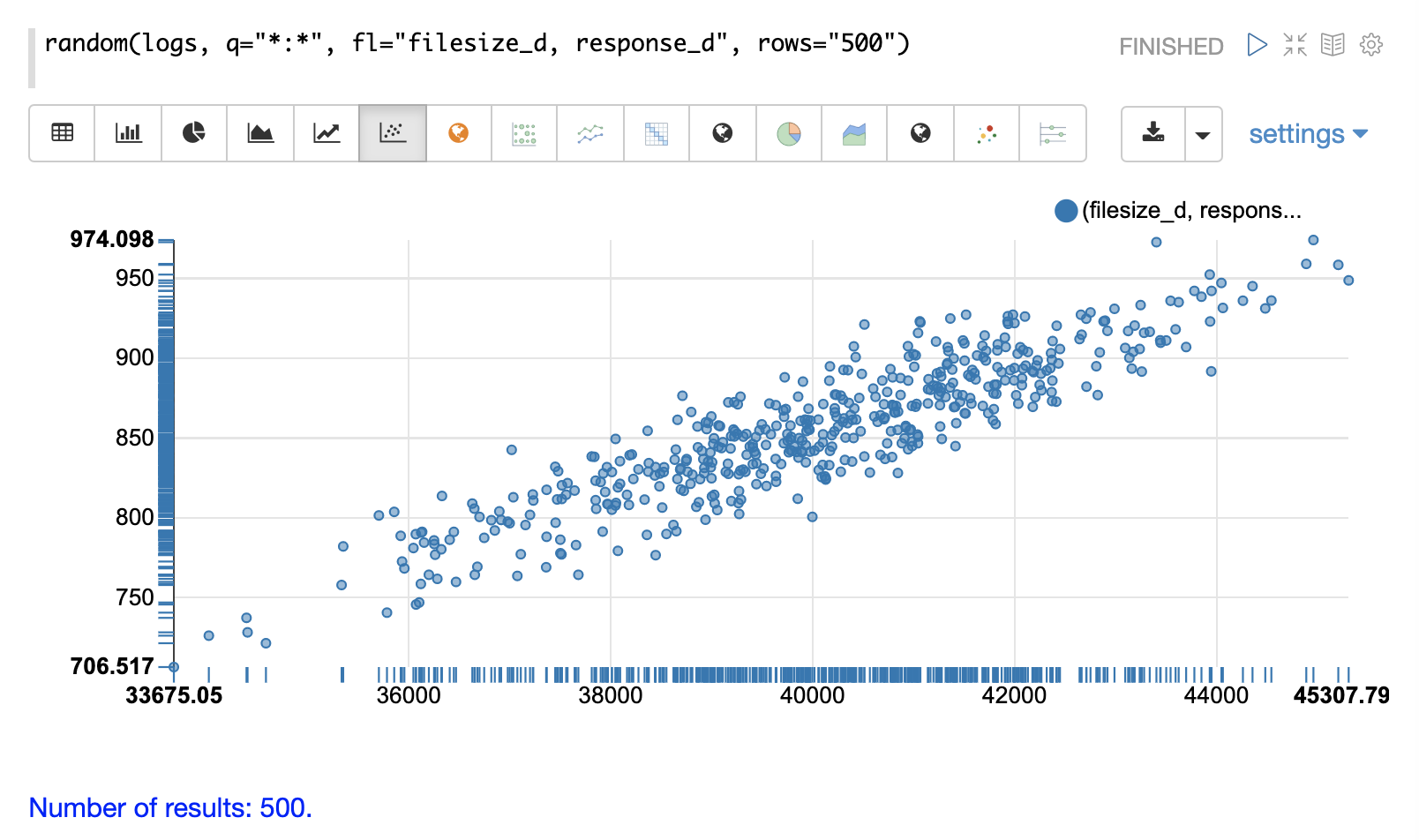Download the result data as file

(1153, 134)
